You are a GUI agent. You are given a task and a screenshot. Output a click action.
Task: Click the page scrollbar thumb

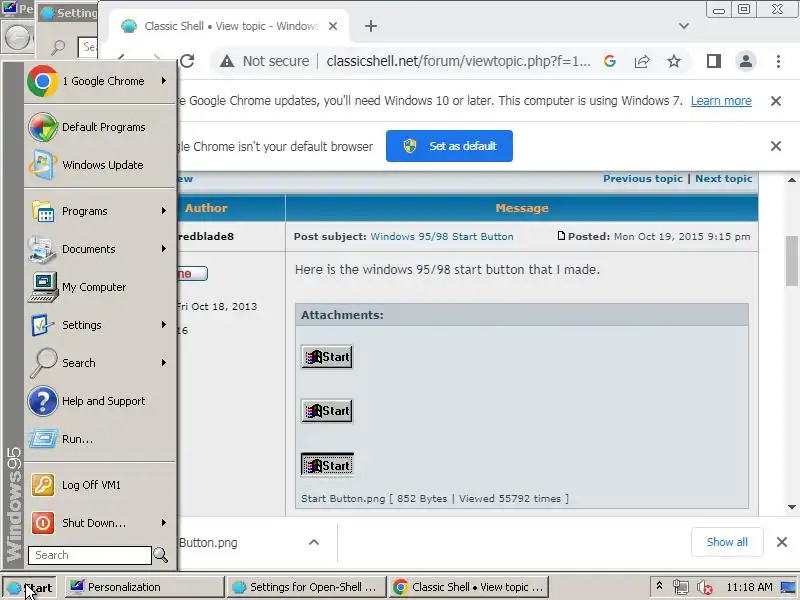[x=791, y=261]
